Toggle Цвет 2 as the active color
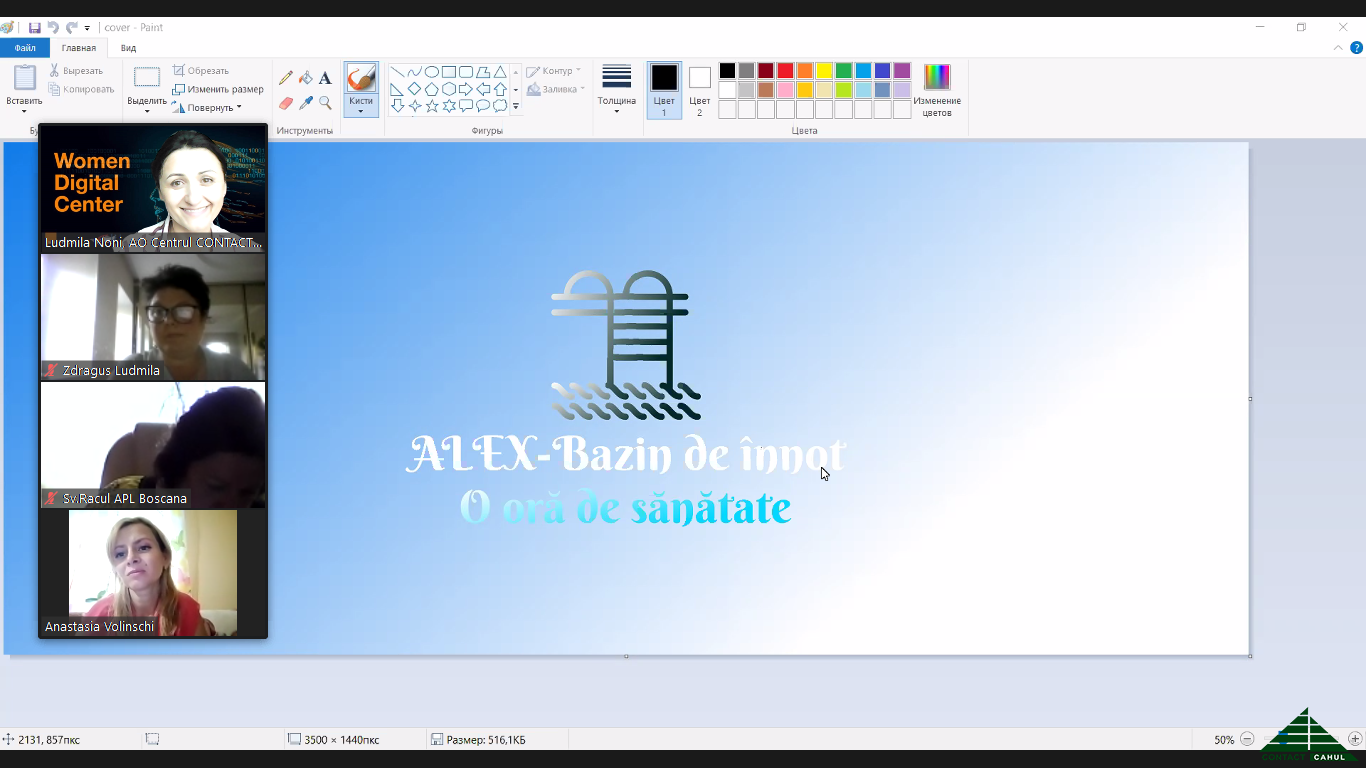The image size is (1366, 768). (x=700, y=88)
